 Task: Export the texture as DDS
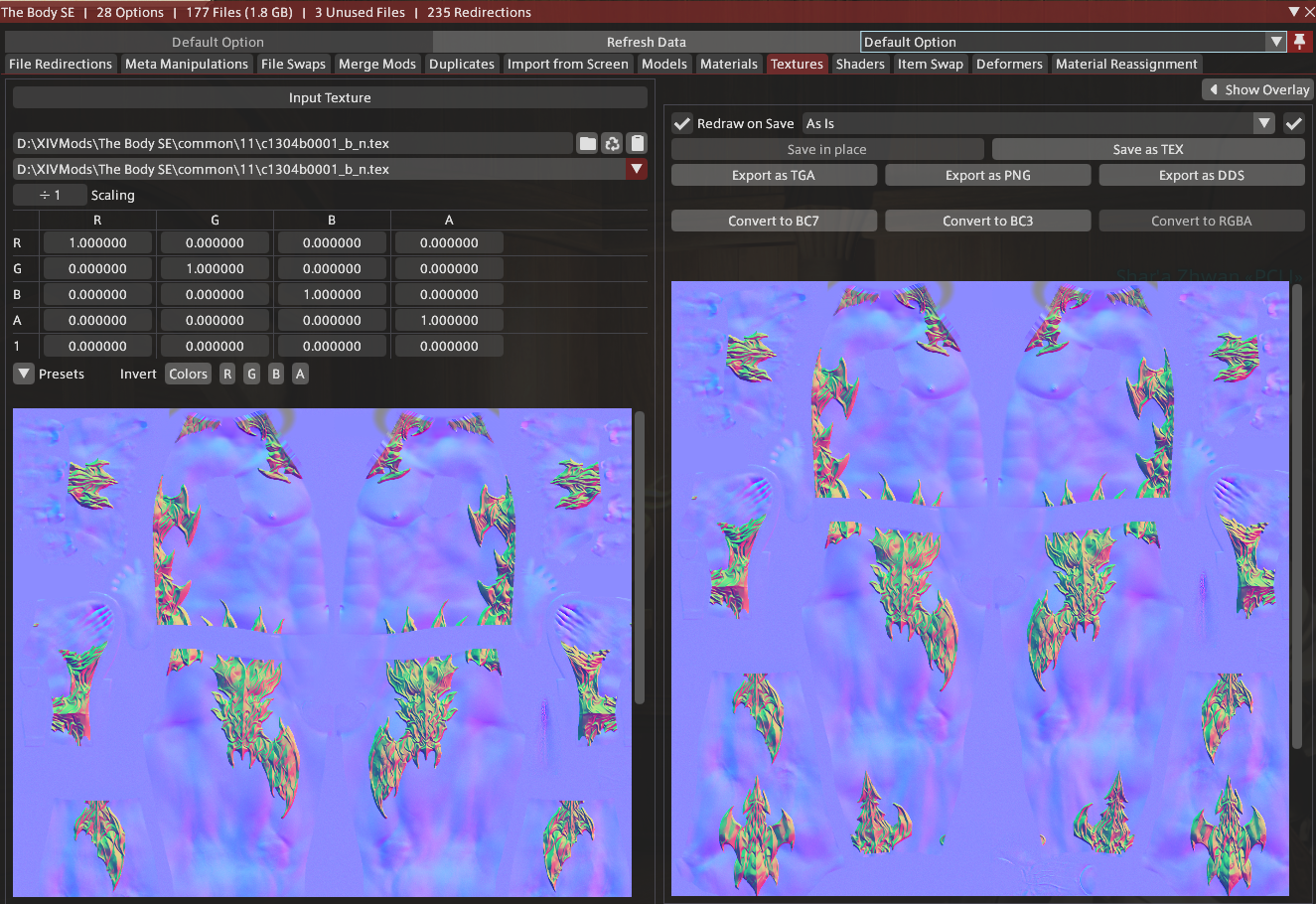click(x=1202, y=175)
